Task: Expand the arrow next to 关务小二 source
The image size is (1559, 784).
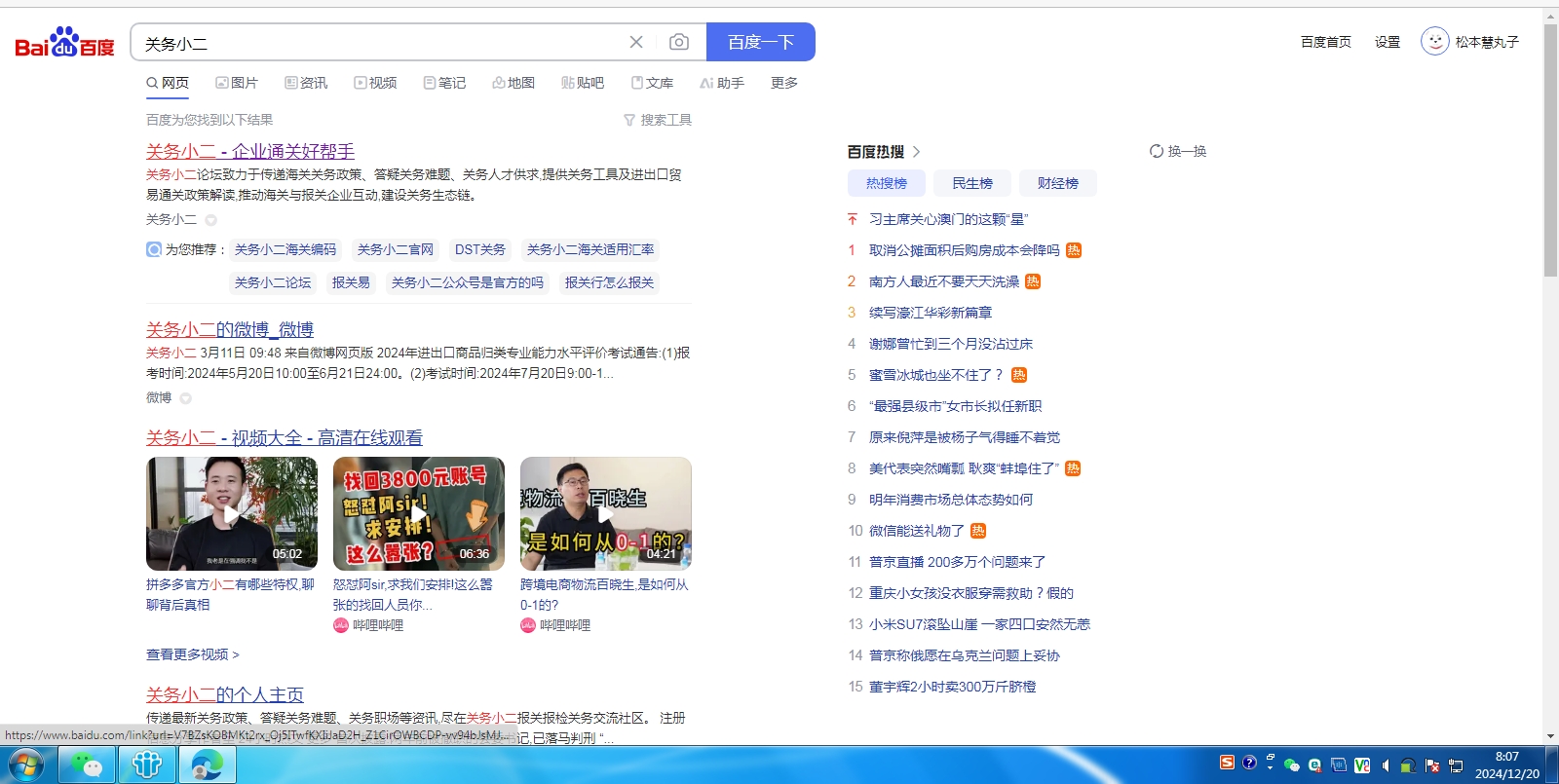Action: click(210, 220)
